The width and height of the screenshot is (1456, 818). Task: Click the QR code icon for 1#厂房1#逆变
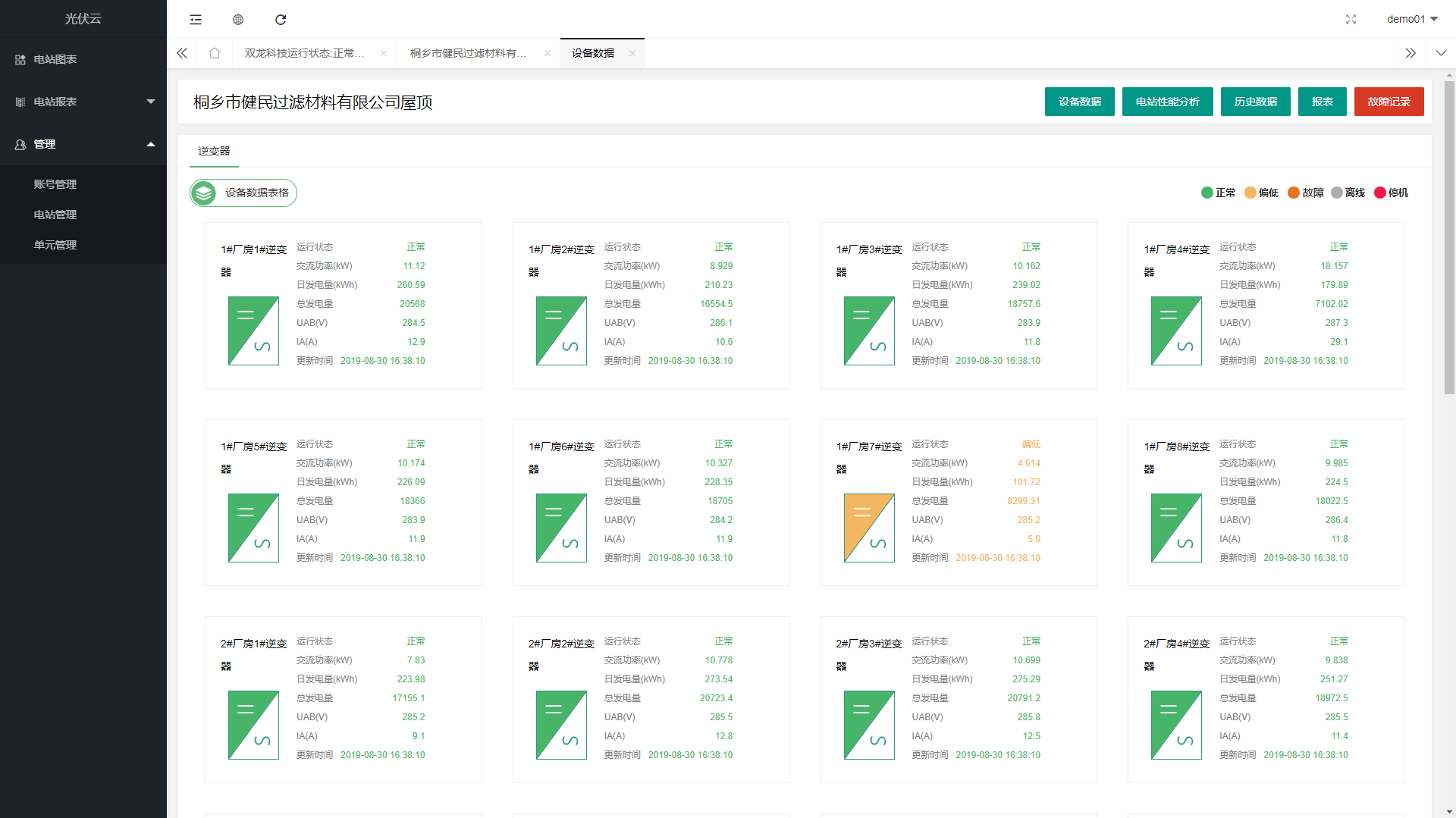pyautogui.click(x=226, y=272)
